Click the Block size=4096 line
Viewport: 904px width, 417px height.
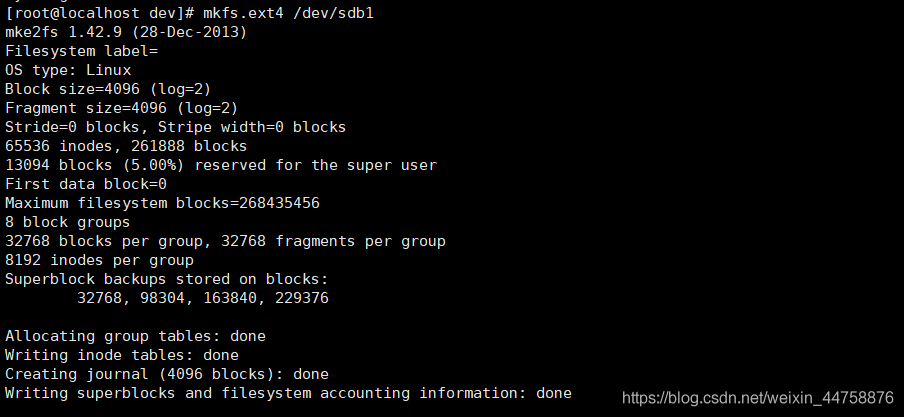[108, 89]
